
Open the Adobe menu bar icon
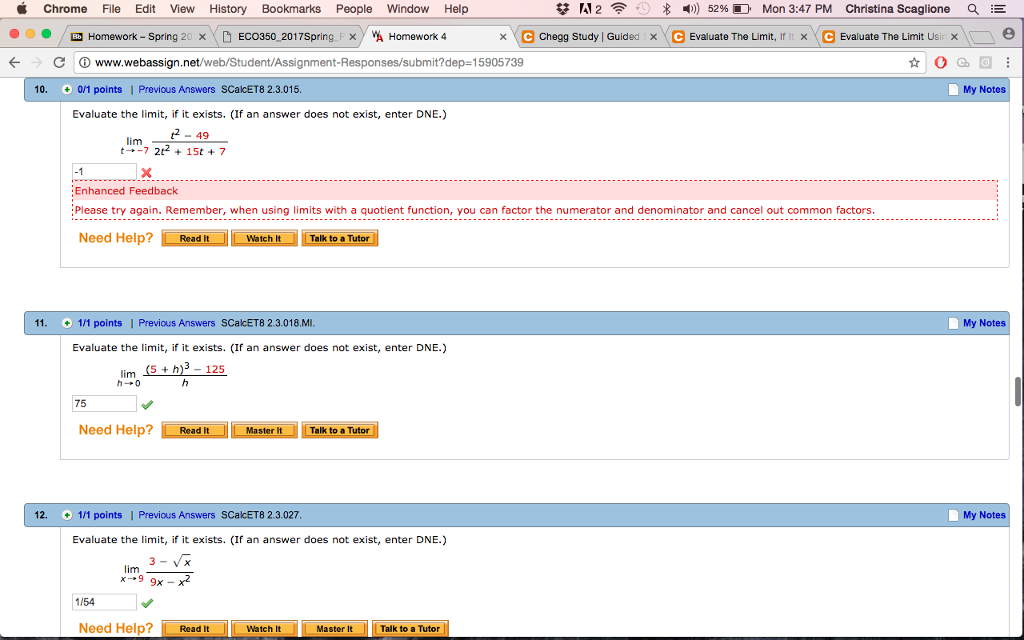tap(590, 8)
